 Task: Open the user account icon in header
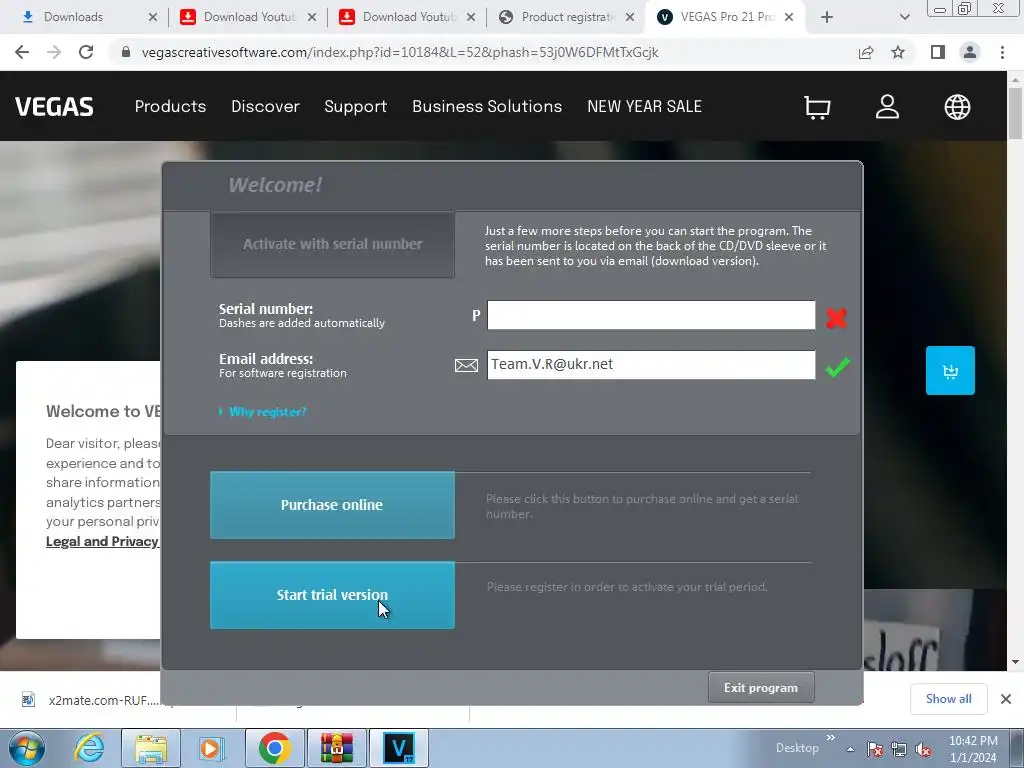[x=888, y=106]
